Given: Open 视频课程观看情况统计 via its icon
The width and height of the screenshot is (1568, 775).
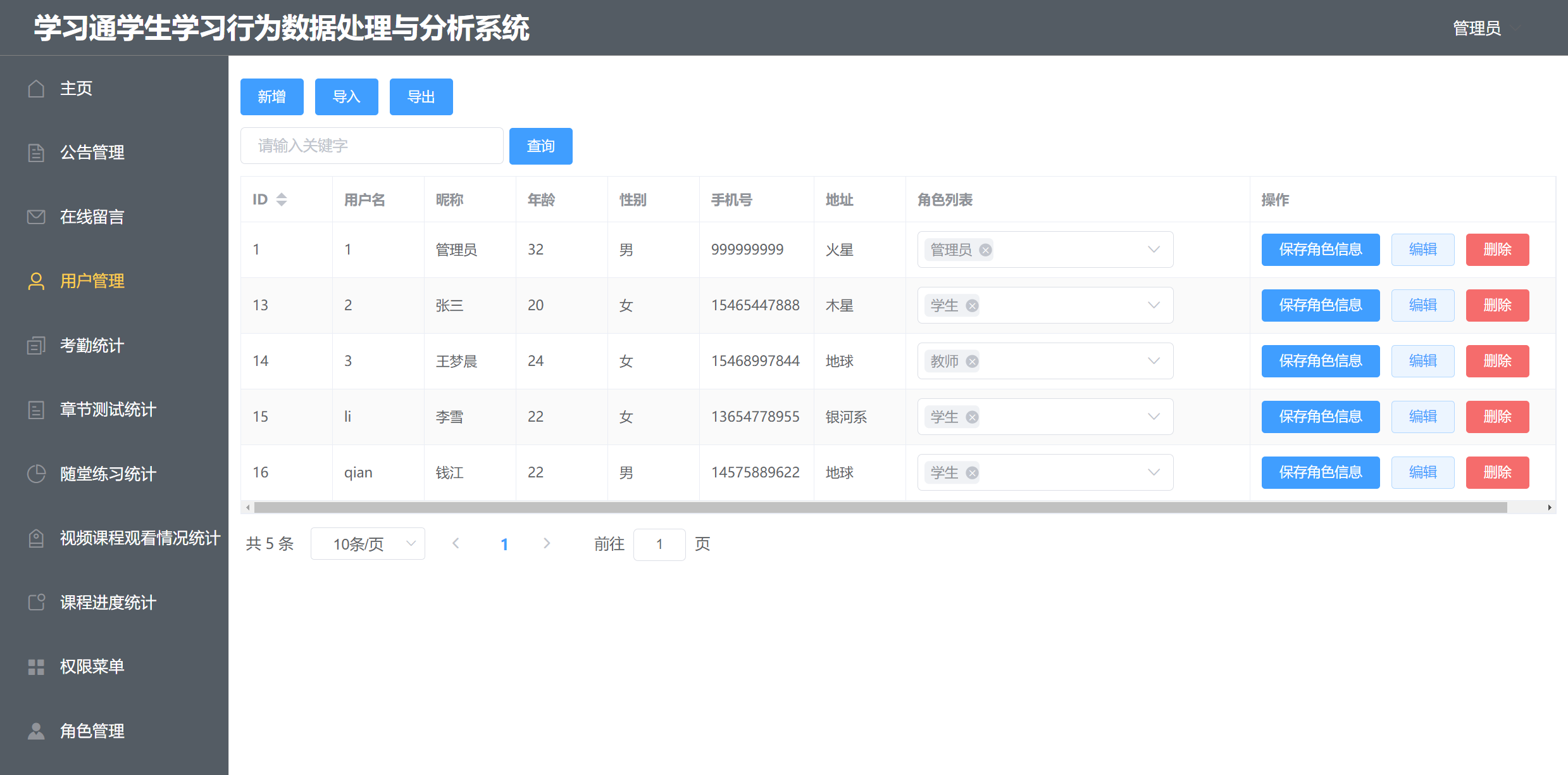Looking at the screenshot, I should coord(35,538).
